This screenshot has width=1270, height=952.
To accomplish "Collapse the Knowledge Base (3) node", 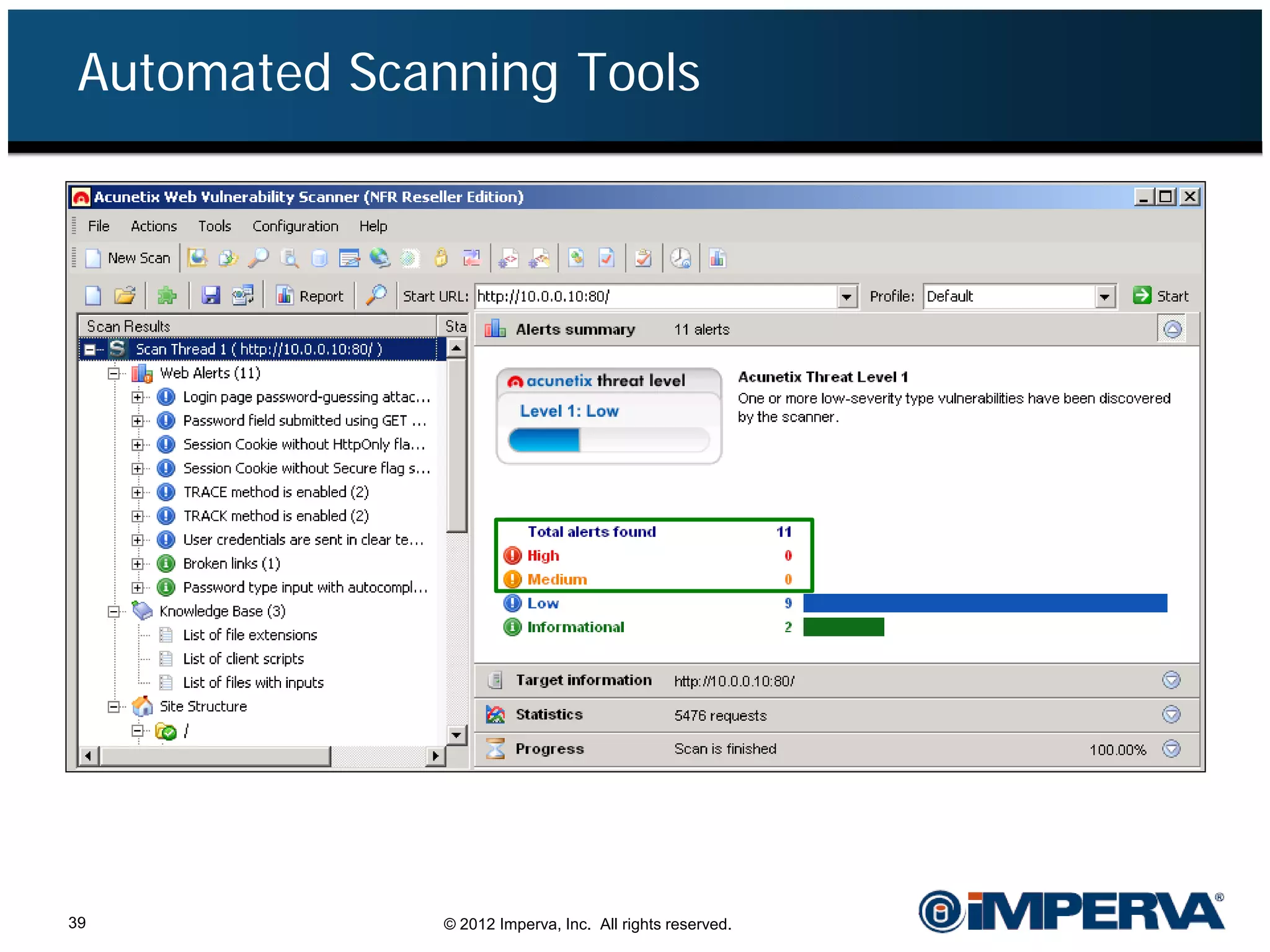I will click(x=113, y=612).
